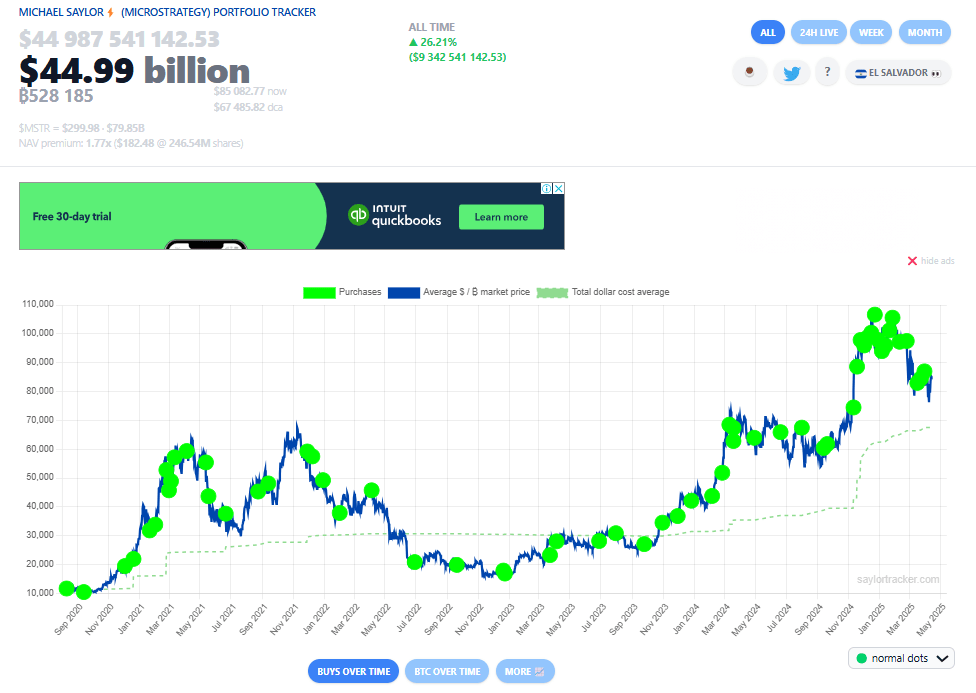Open Michael Saylor portfolio tracker title

click(167, 12)
